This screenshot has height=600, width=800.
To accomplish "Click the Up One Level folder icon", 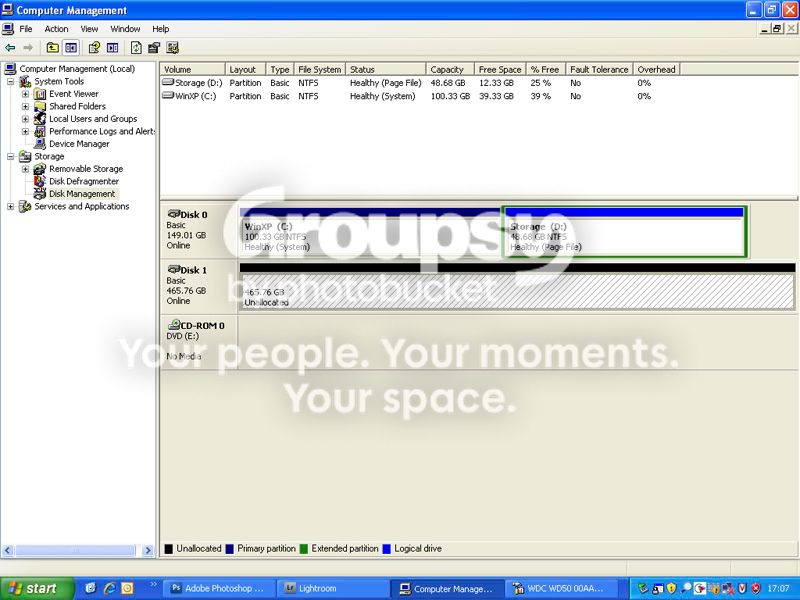I will pos(53,48).
